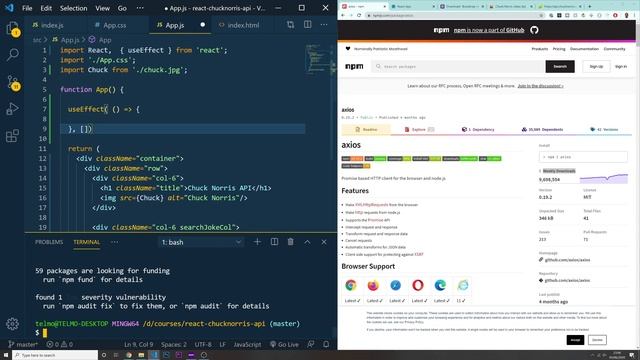Click the github.com/axios/axios homepage link
The width and height of the screenshot is (640, 360).
[567, 260]
